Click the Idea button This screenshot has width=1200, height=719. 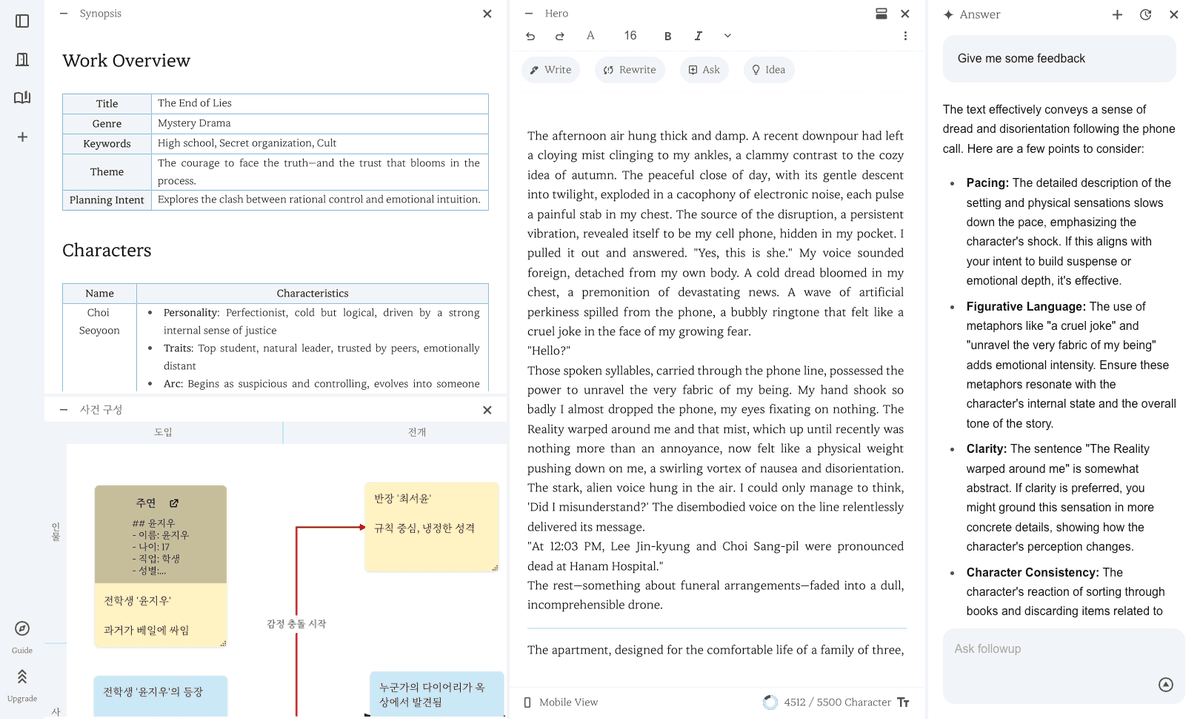[x=768, y=70]
